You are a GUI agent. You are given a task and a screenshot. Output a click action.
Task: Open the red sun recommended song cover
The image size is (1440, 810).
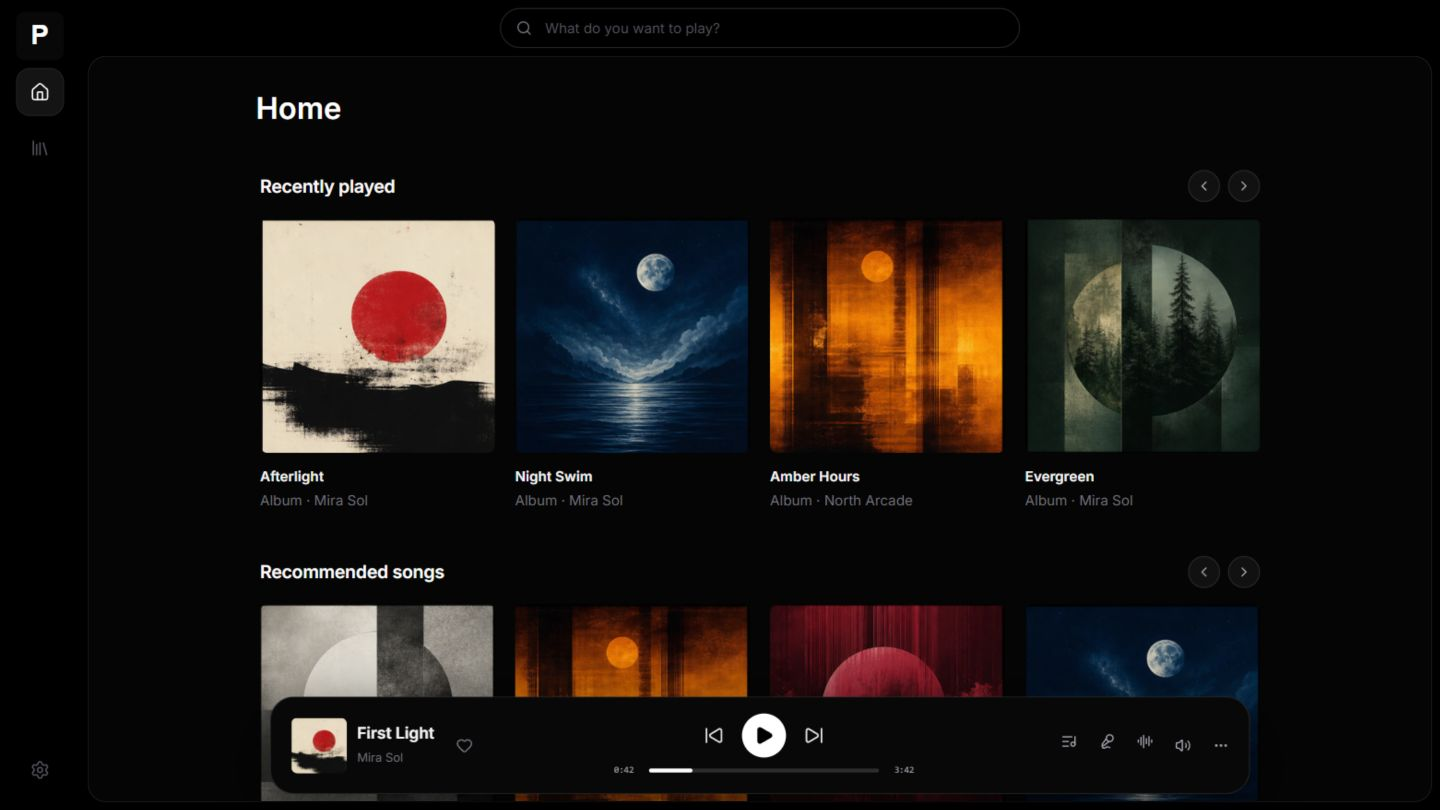pos(886,651)
